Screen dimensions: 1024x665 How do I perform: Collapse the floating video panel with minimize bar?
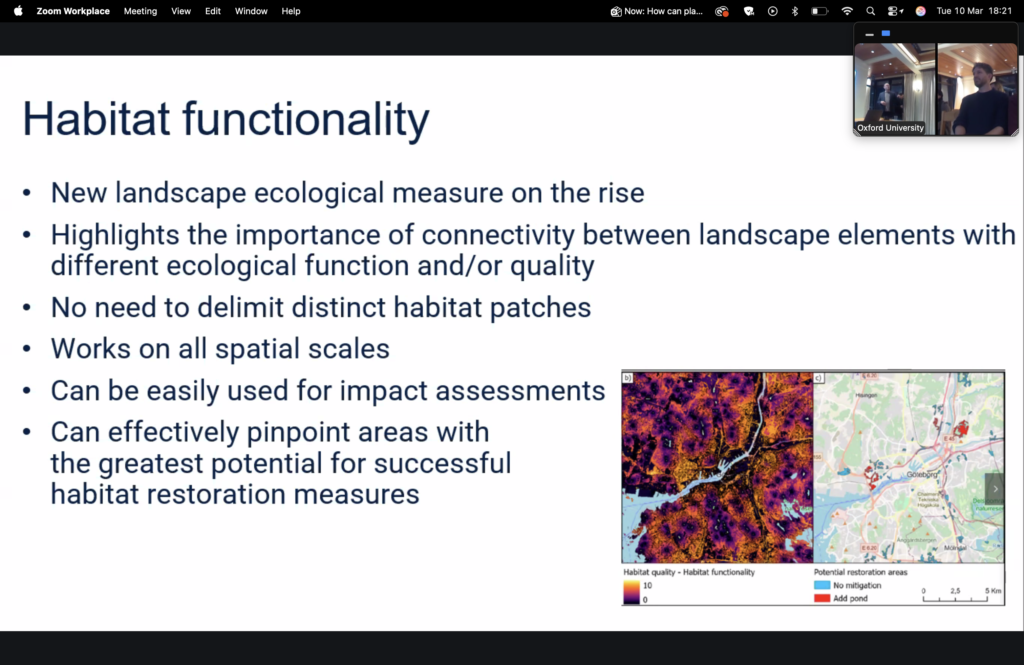(x=869, y=34)
